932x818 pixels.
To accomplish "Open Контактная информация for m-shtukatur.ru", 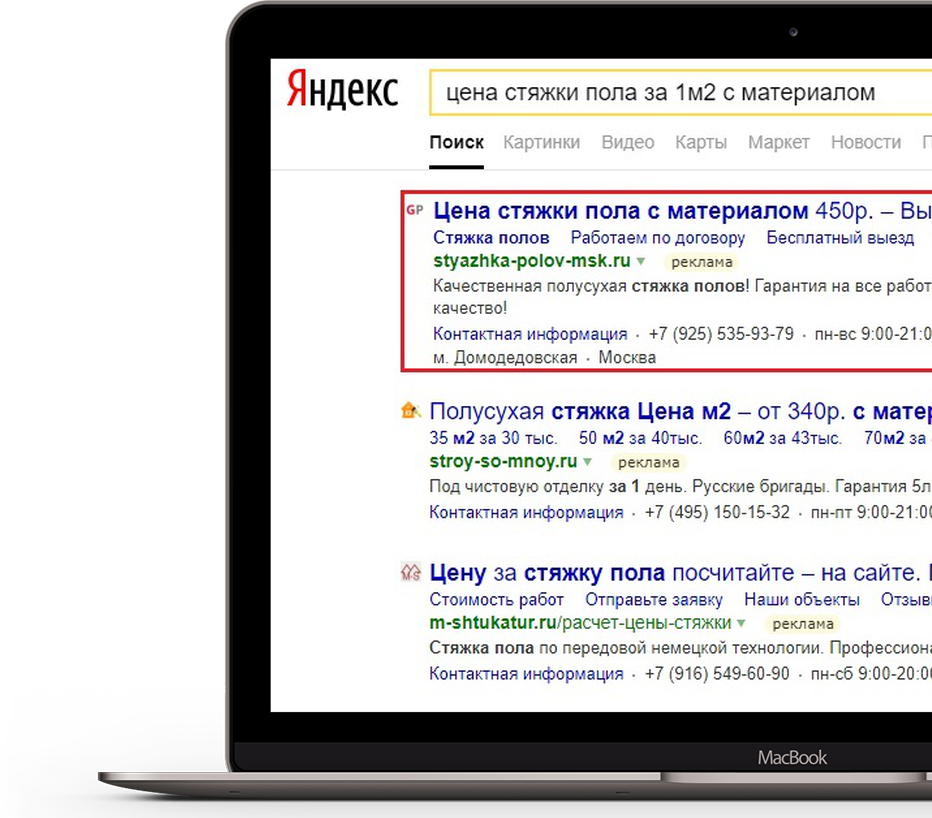I will (527, 674).
